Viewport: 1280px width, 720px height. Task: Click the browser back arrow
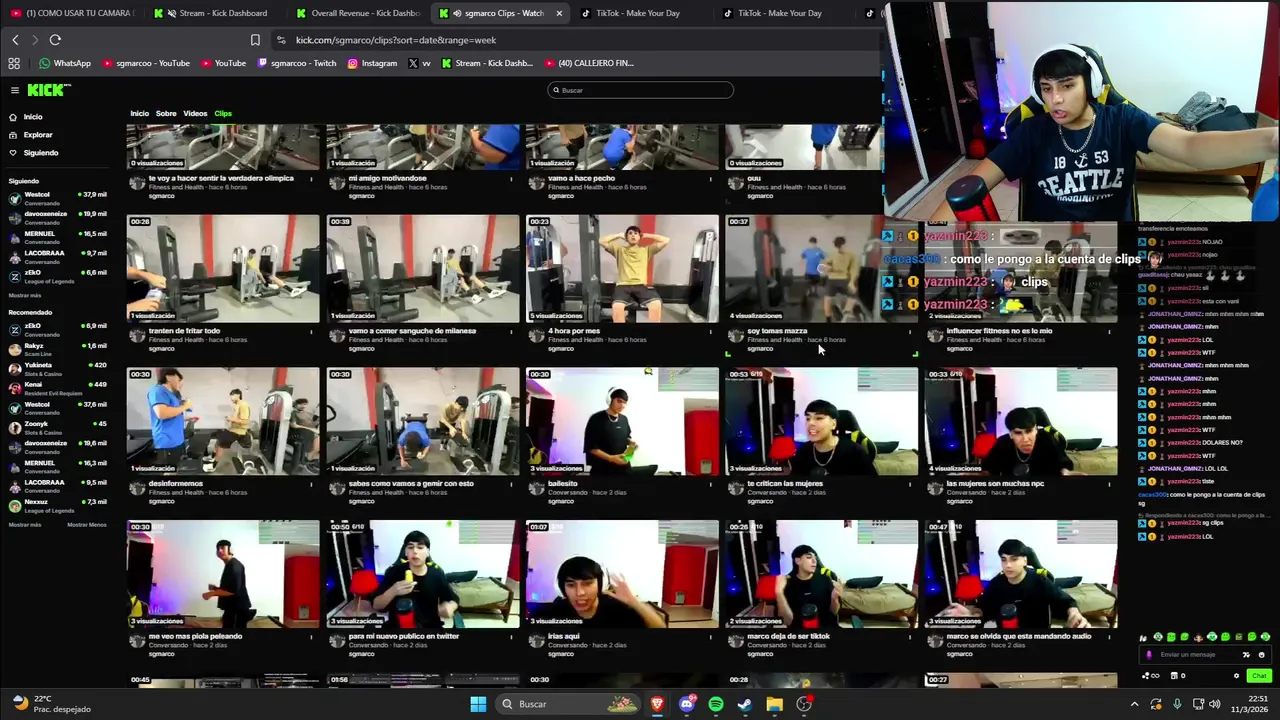point(15,40)
